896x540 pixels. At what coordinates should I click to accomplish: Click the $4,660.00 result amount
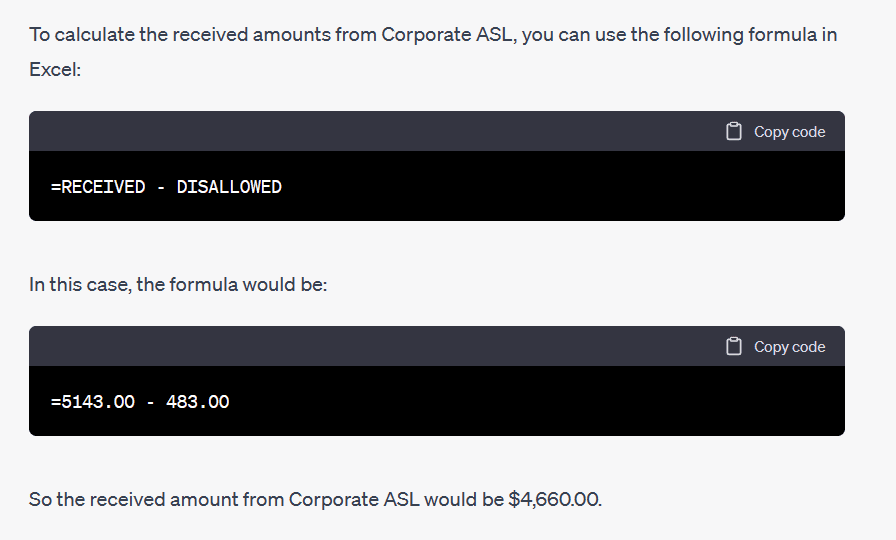coord(553,499)
